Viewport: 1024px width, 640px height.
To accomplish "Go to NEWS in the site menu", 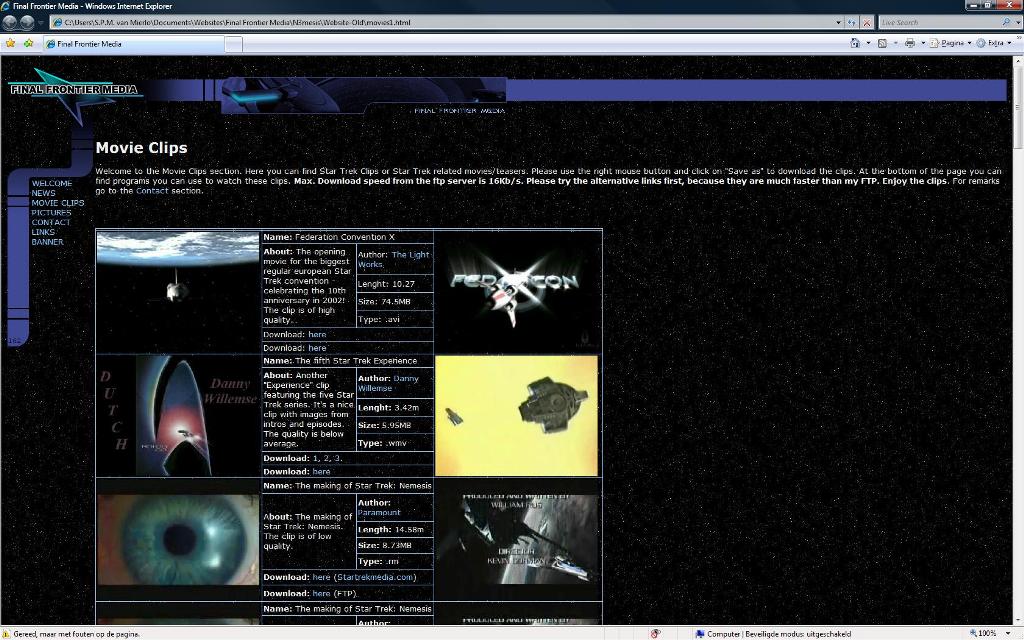I will pos(43,193).
